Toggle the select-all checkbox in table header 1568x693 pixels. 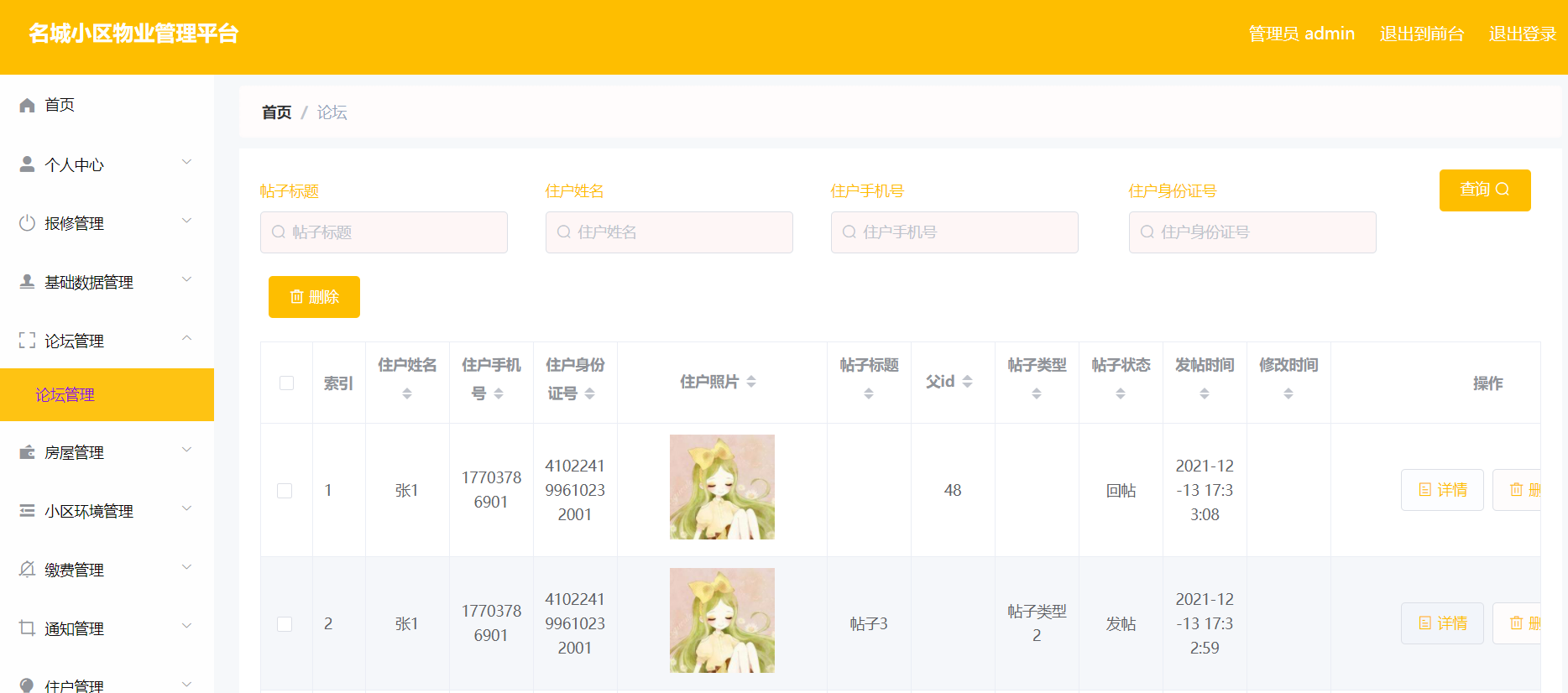(x=286, y=383)
